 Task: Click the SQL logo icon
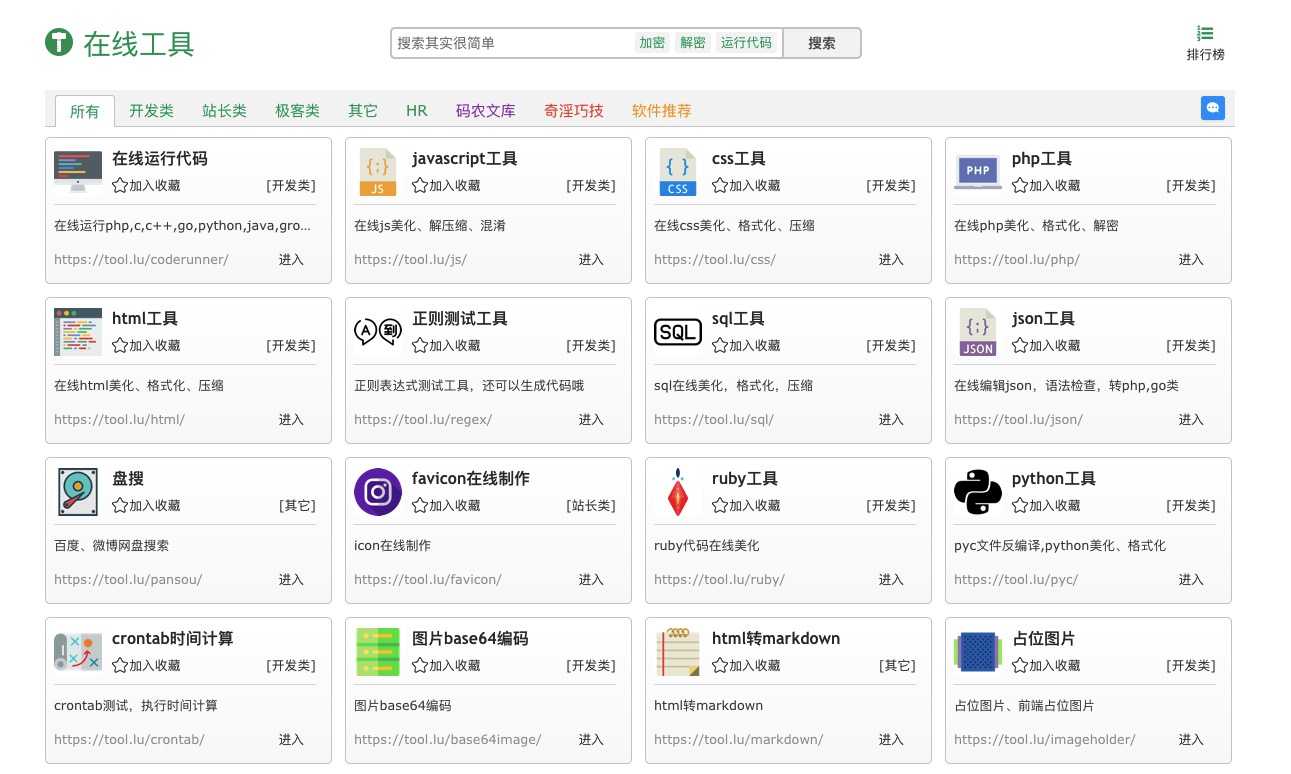[x=678, y=332]
